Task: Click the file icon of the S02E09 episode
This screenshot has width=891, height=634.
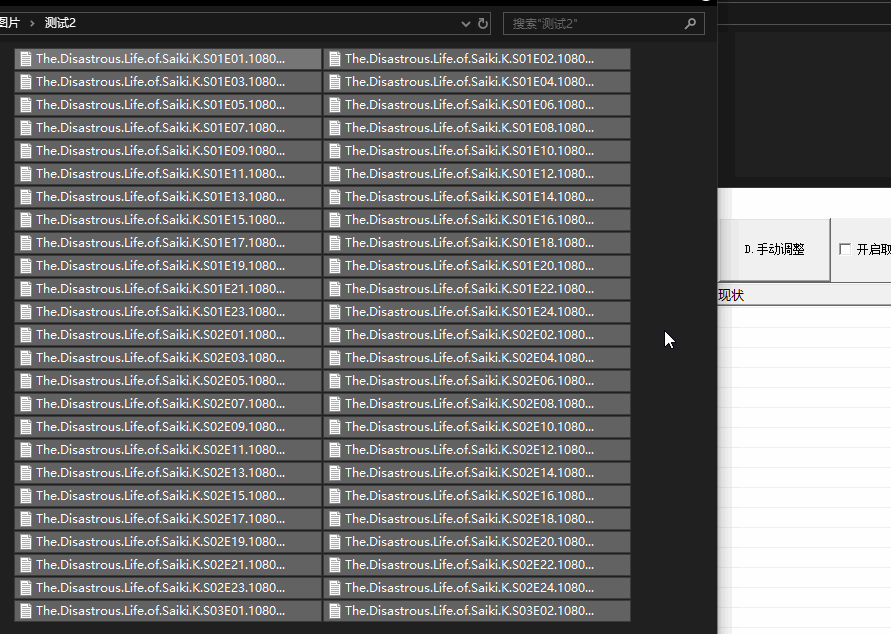Action: tap(26, 427)
